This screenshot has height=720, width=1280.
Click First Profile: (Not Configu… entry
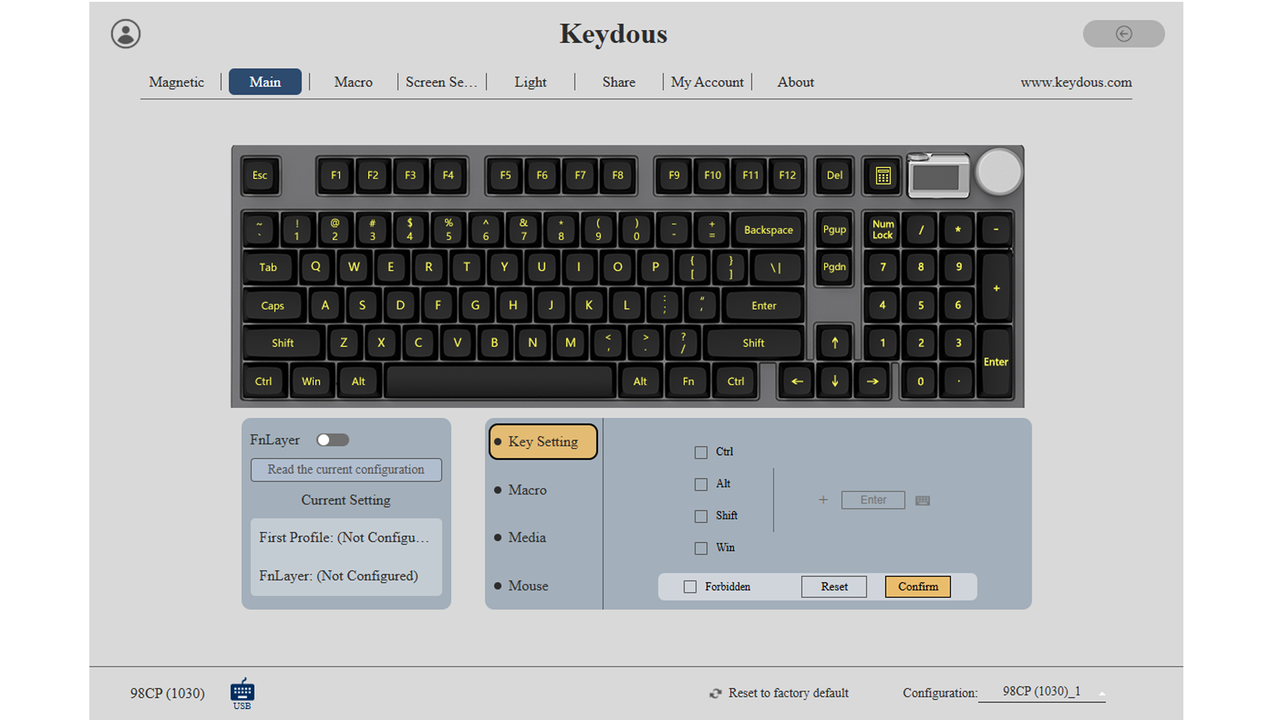coord(344,538)
